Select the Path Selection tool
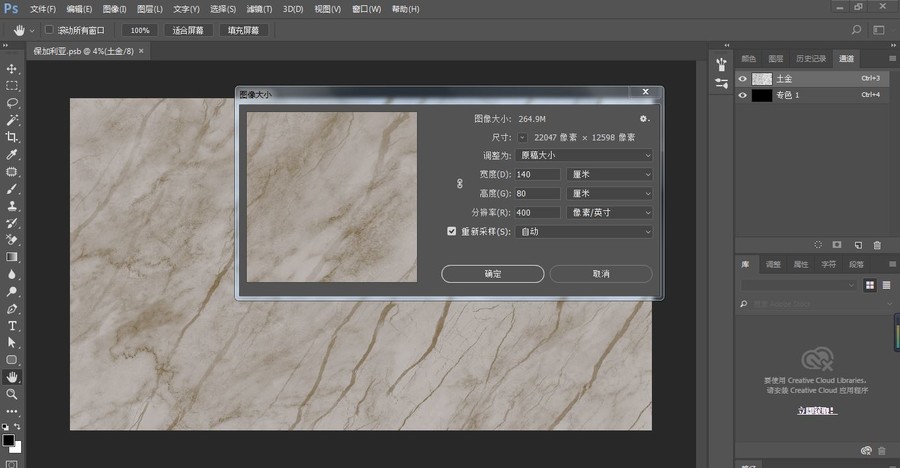Screen dimensions: 900x468 [x=11, y=343]
